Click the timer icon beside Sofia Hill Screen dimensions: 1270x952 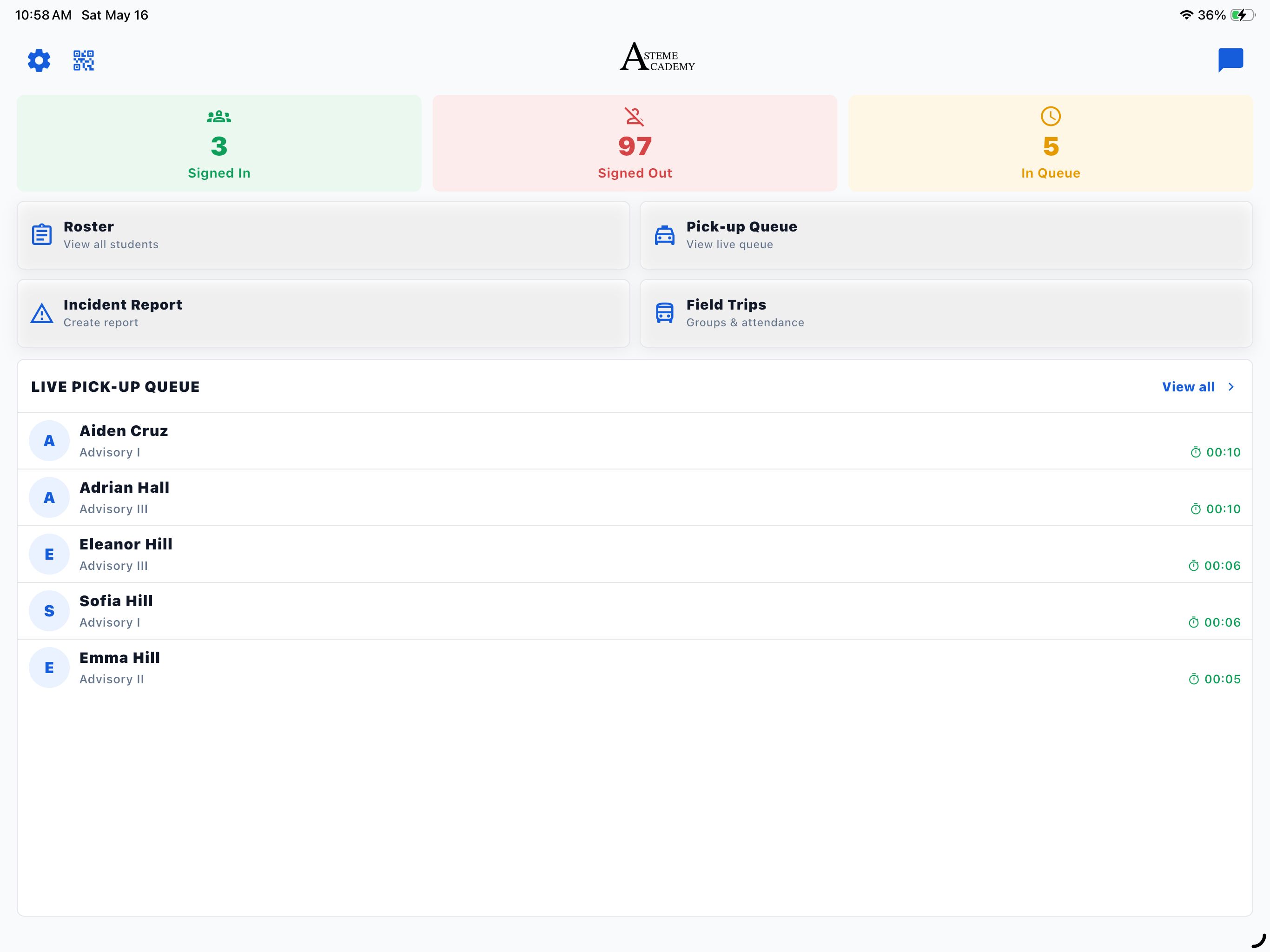coord(1194,623)
